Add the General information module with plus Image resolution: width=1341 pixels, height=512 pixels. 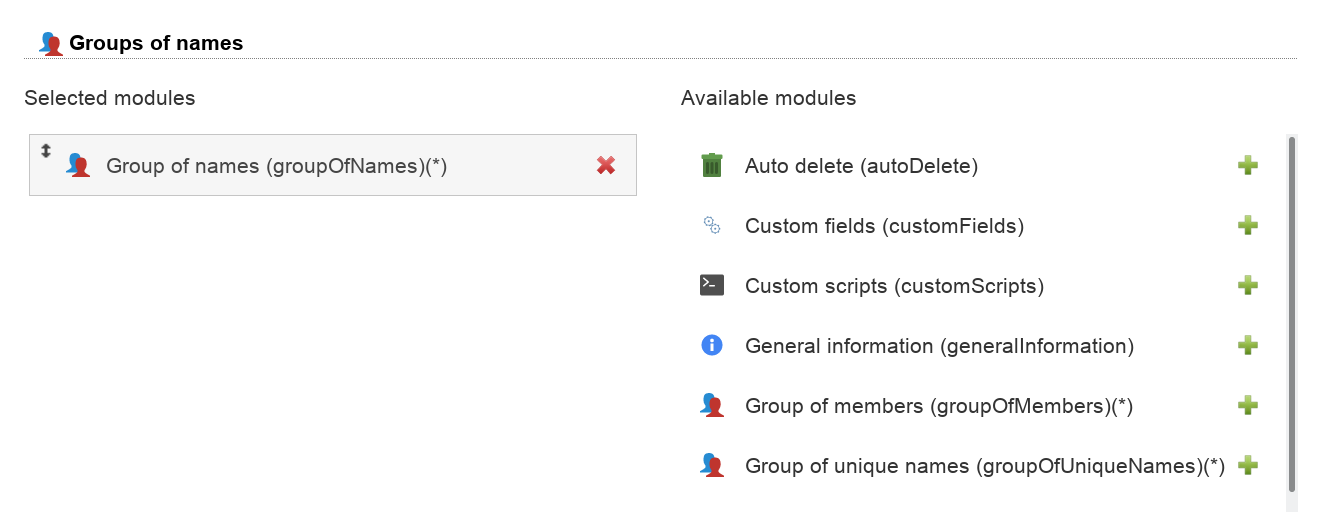(1247, 346)
